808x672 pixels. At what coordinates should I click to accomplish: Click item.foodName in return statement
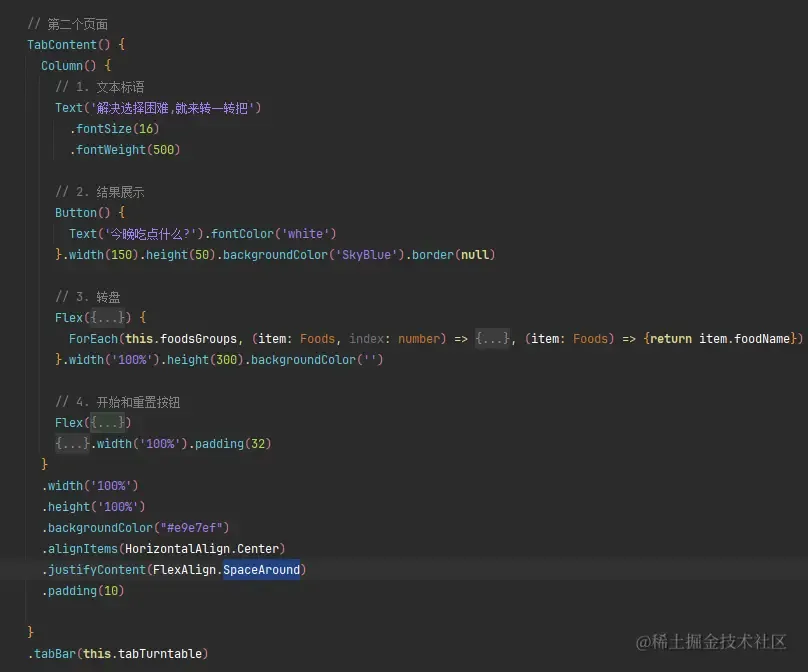point(744,339)
